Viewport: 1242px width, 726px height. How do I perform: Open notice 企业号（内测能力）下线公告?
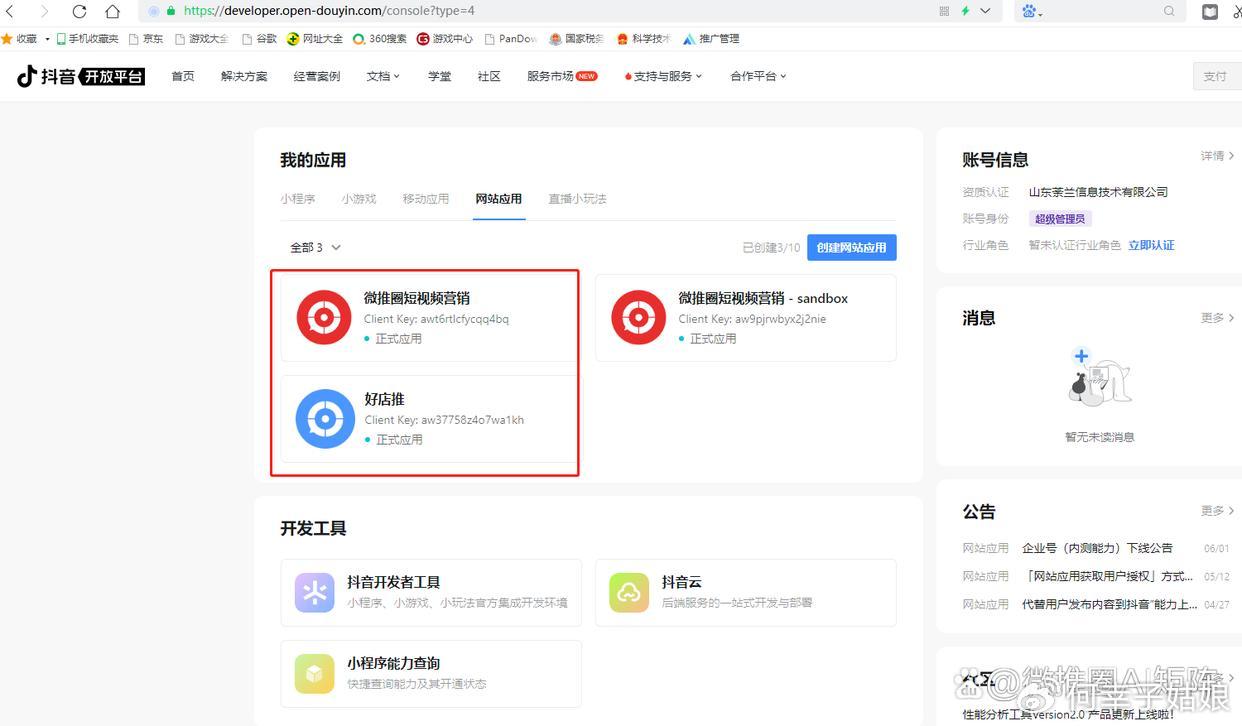pyautogui.click(x=1097, y=548)
